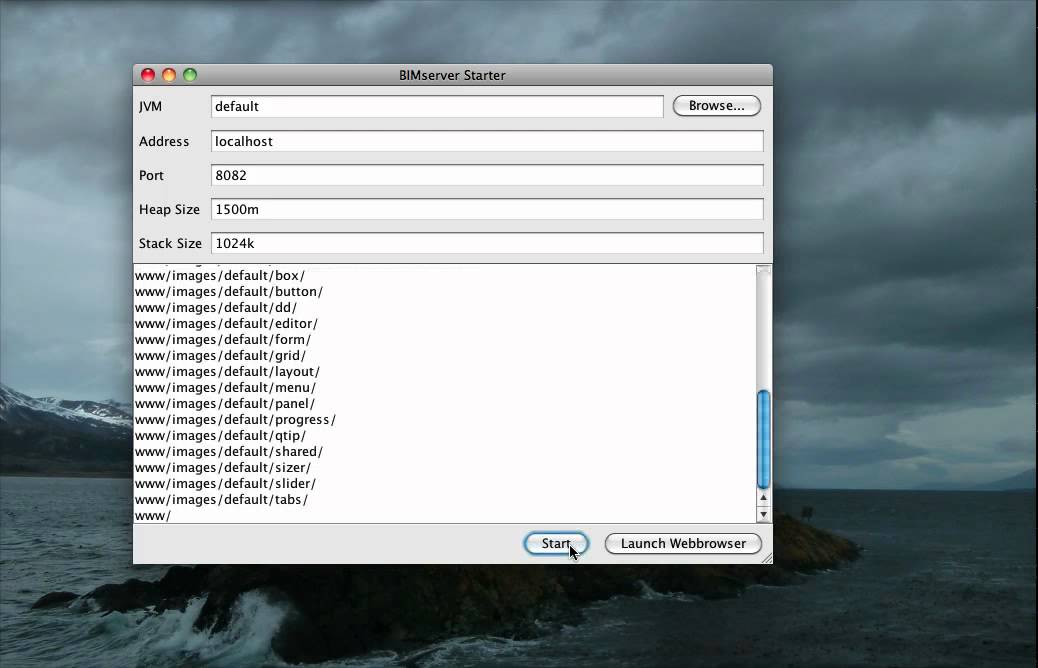Click log line www/images/default/button/
Screen dimensions: 1038x668
[229, 291]
